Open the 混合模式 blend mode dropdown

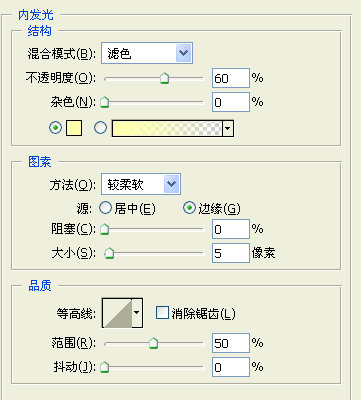[147, 53]
